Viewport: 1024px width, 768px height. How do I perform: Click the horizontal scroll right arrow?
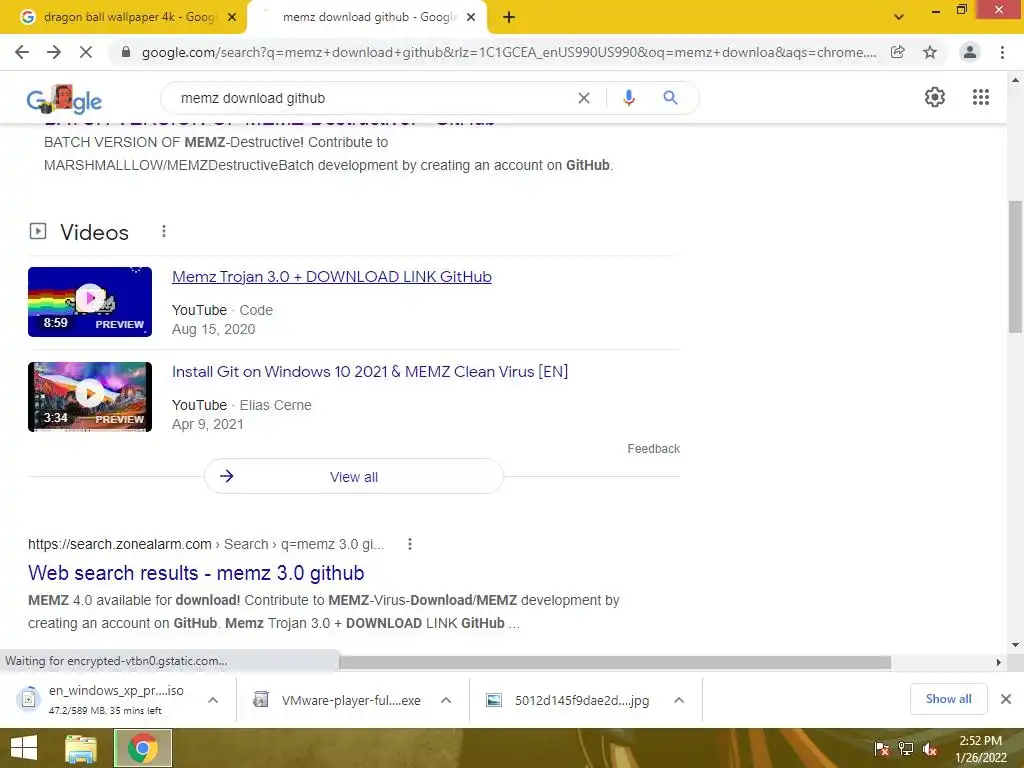pyautogui.click(x=998, y=662)
